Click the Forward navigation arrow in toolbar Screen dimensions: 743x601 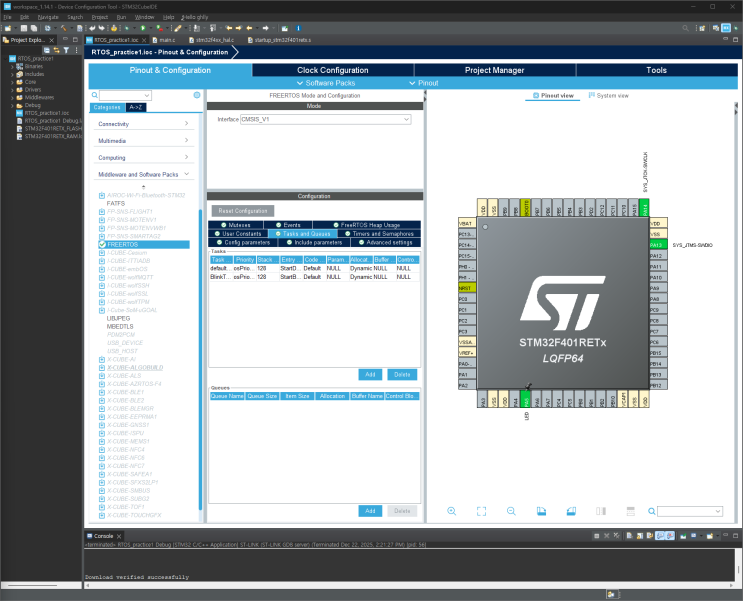click(x=265, y=28)
